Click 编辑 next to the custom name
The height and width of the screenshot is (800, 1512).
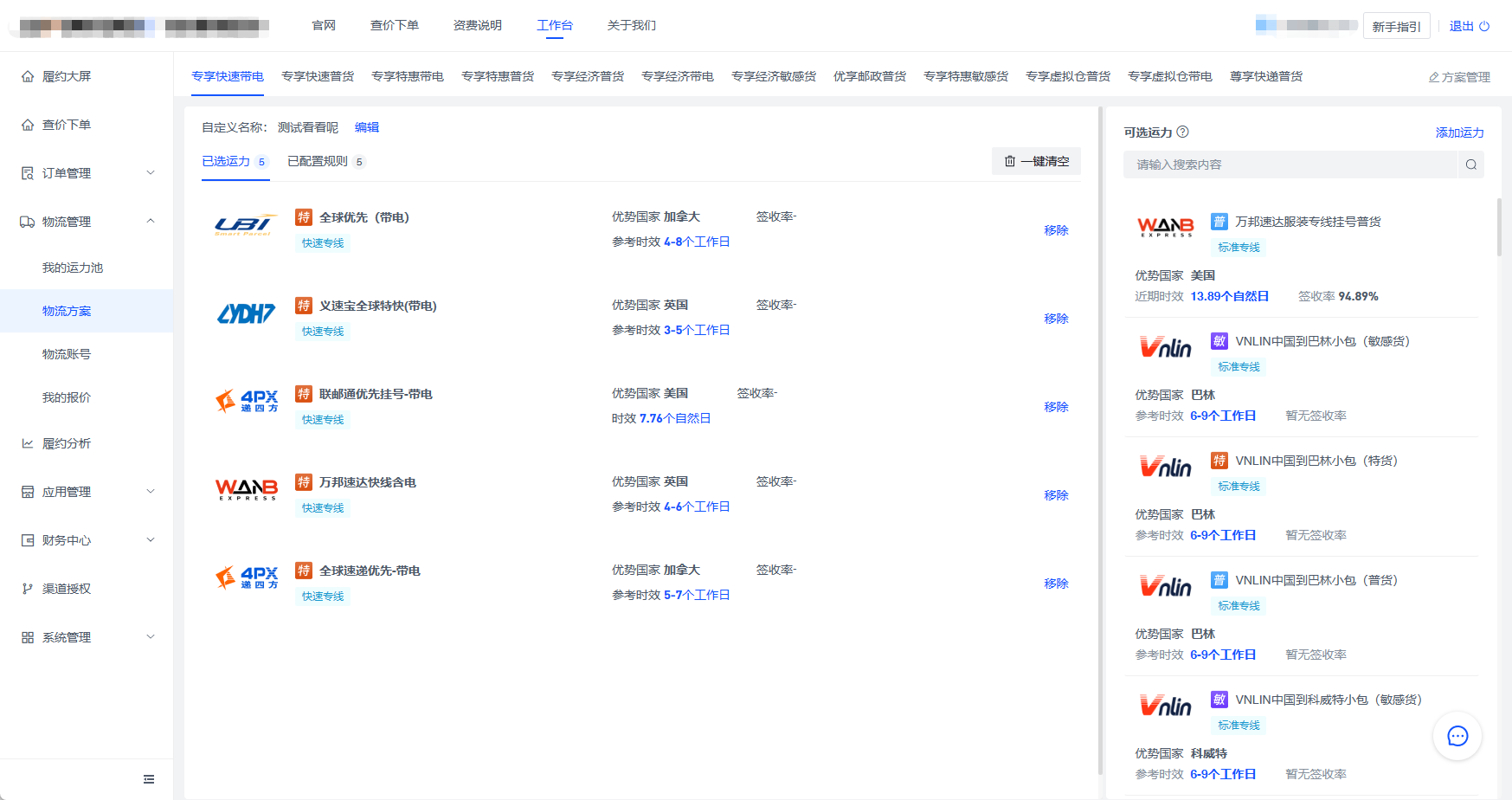pyautogui.click(x=367, y=127)
